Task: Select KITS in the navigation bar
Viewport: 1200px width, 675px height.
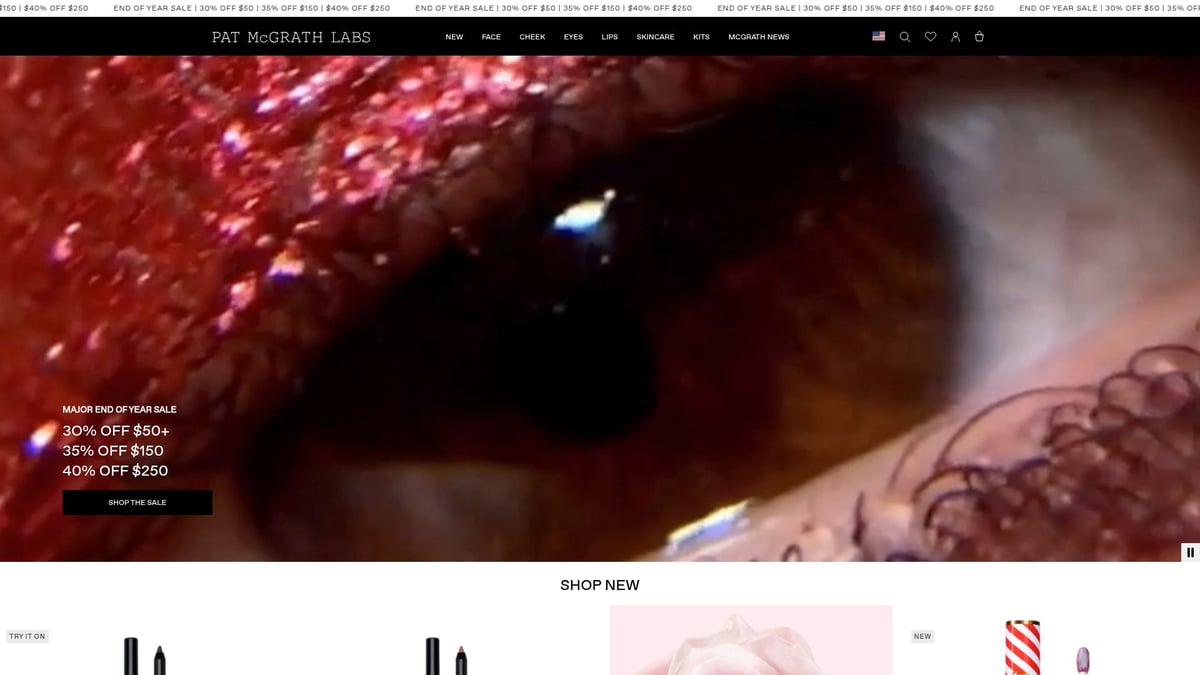Action: pos(701,37)
